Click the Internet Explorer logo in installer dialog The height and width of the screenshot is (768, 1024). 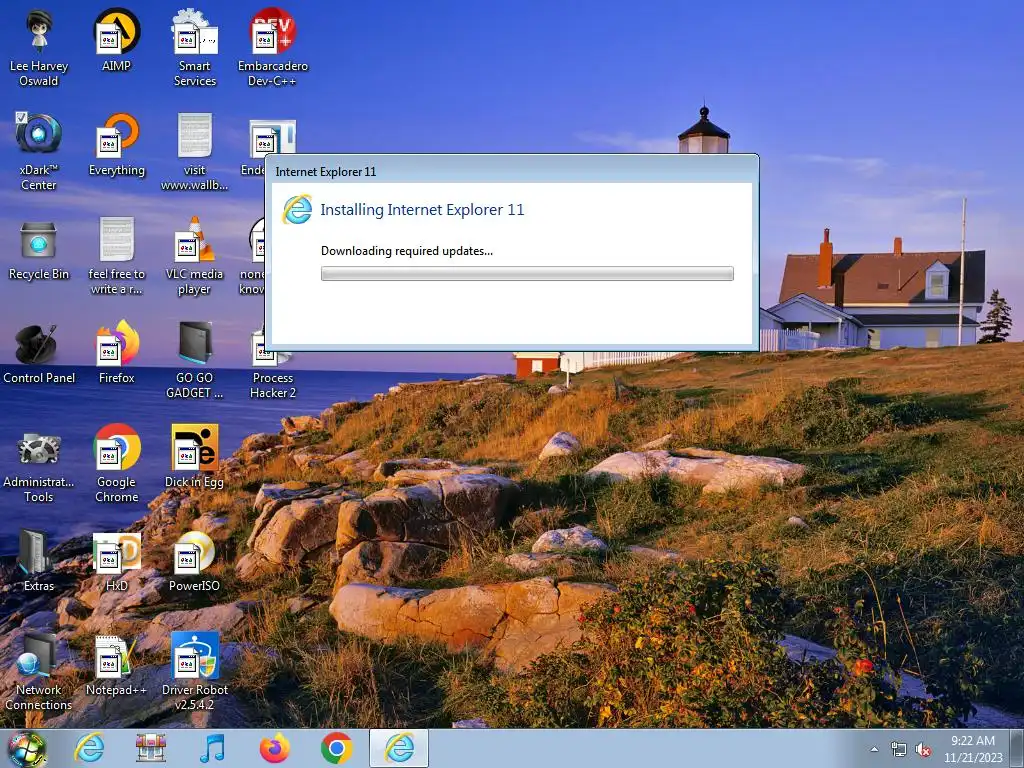297,210
